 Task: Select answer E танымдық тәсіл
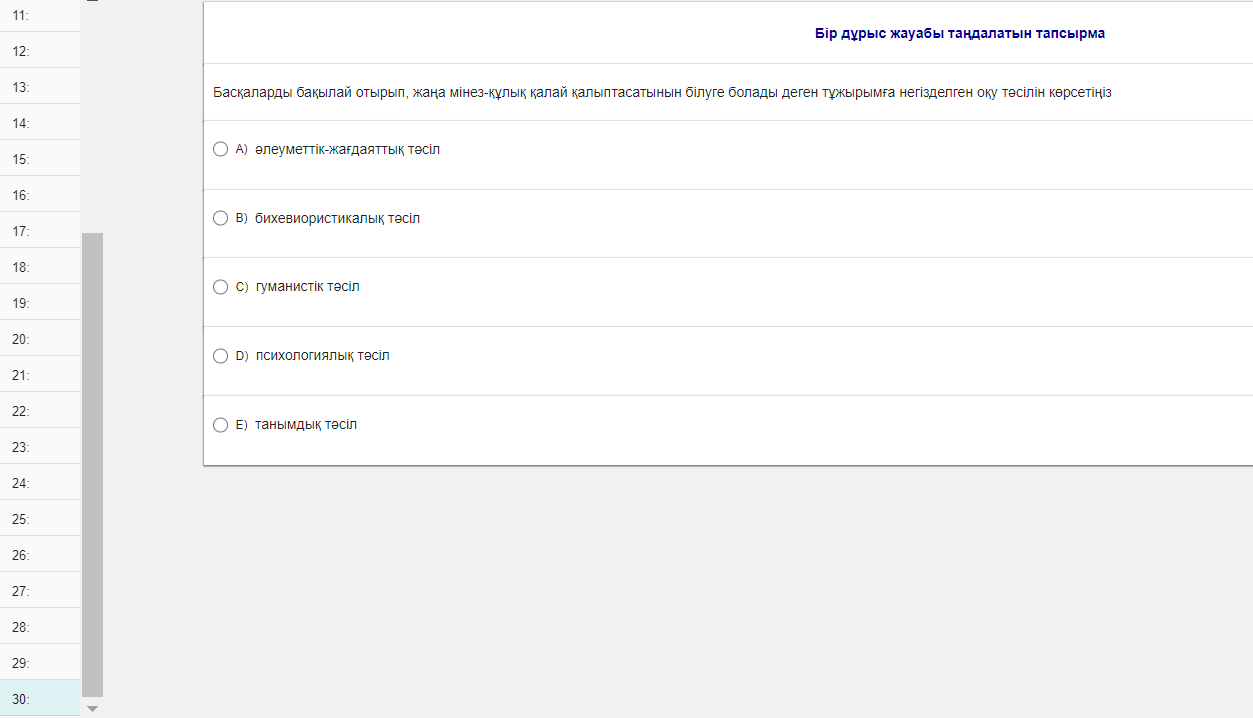[x=221, y=425]
